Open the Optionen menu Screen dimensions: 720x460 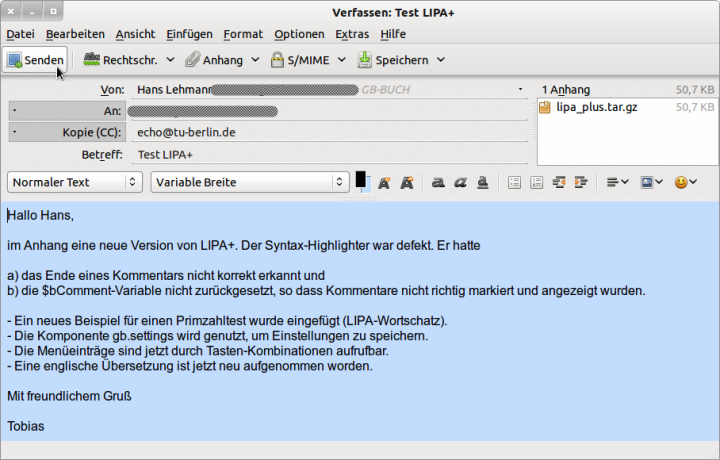(x=298, y=34)
